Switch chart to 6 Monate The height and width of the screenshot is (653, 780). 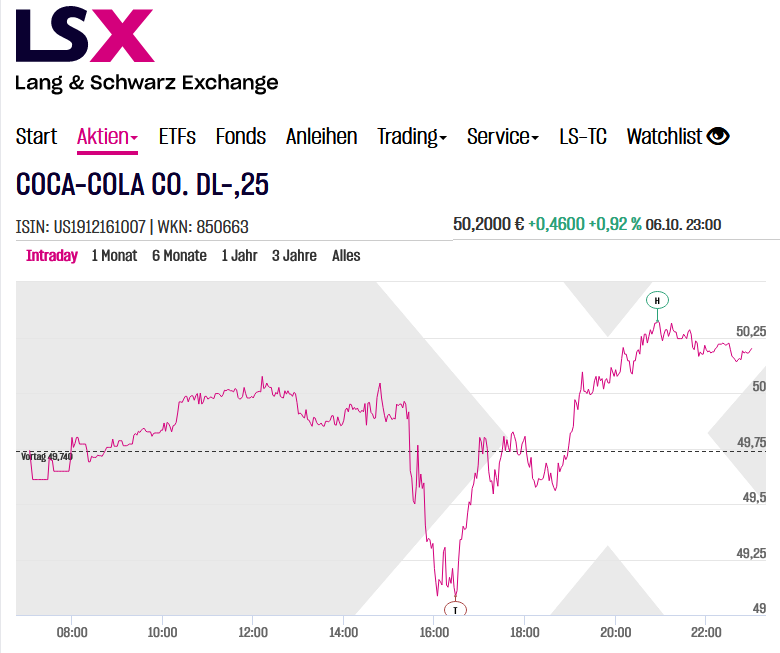point(179,256)
